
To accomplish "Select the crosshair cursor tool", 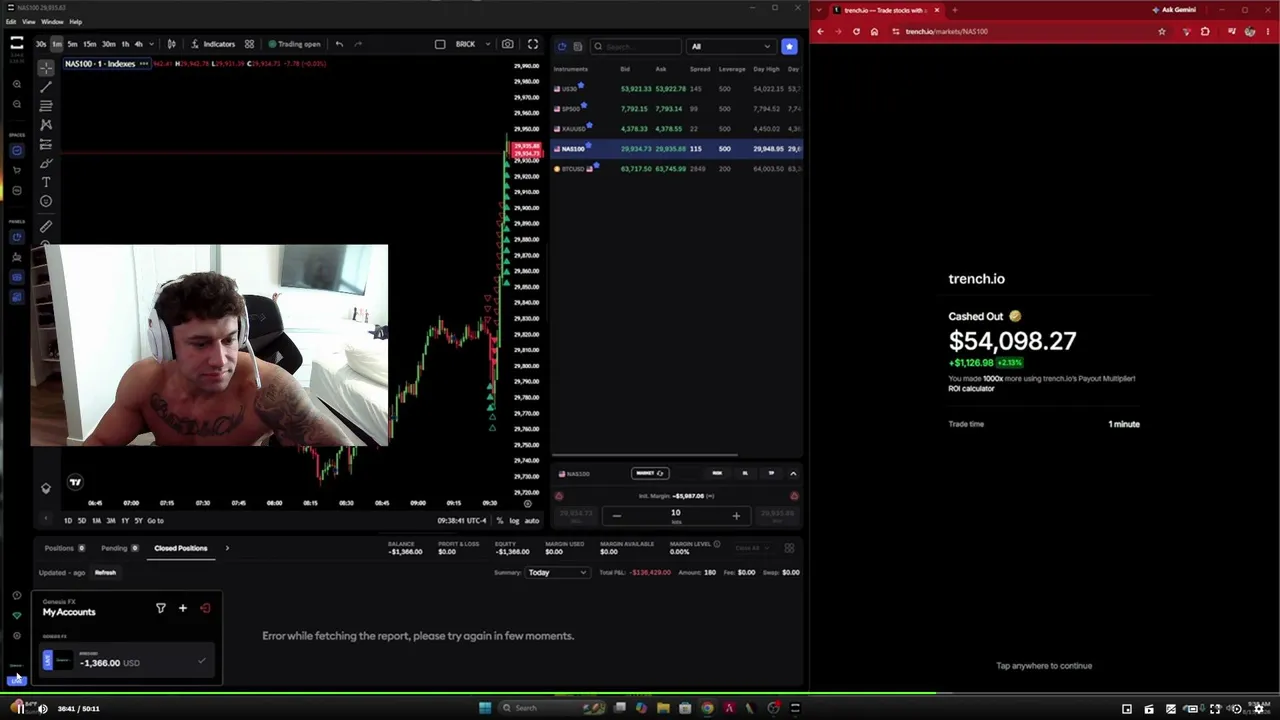I will click(46, 67).
